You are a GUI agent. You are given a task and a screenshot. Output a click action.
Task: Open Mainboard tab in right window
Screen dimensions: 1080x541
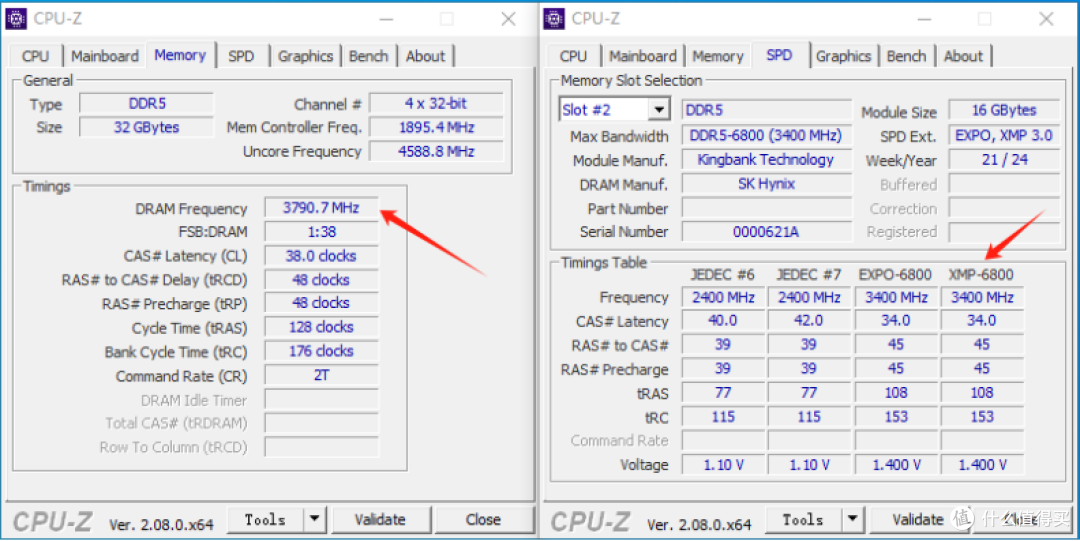643,57
